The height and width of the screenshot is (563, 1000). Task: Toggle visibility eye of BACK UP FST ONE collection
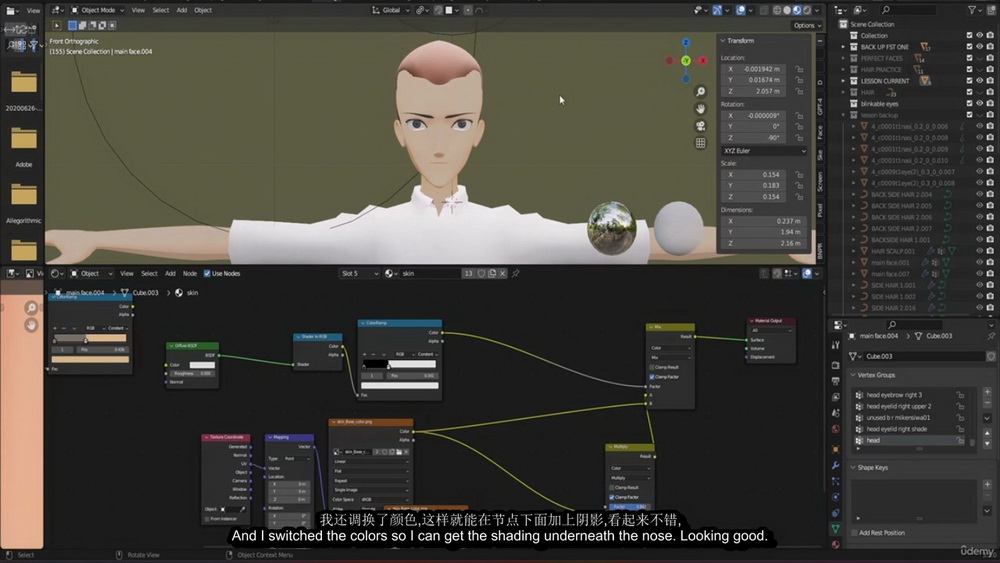pyautogui.click(x=980, y=47)
